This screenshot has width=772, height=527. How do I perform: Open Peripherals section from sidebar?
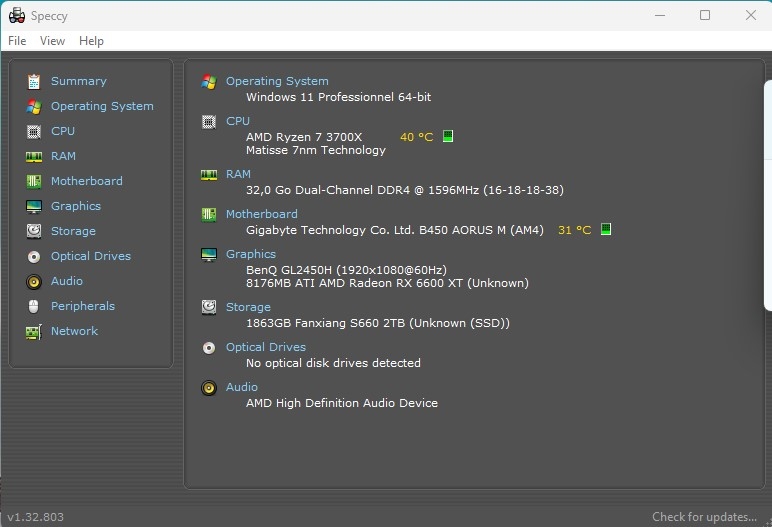point(83,306)
